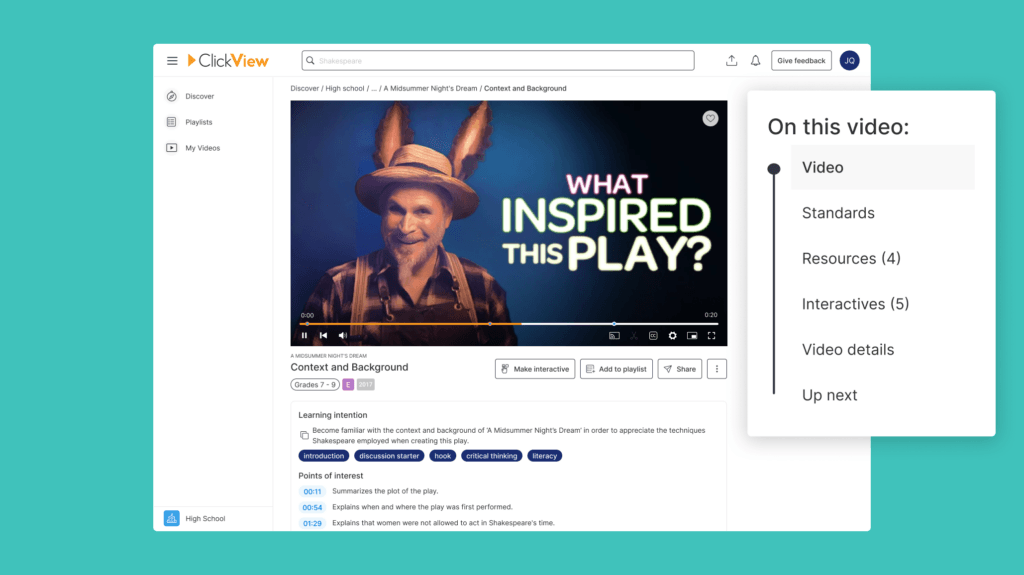Expand the collapsed breadcrumb ellipsis

(374, 89)
